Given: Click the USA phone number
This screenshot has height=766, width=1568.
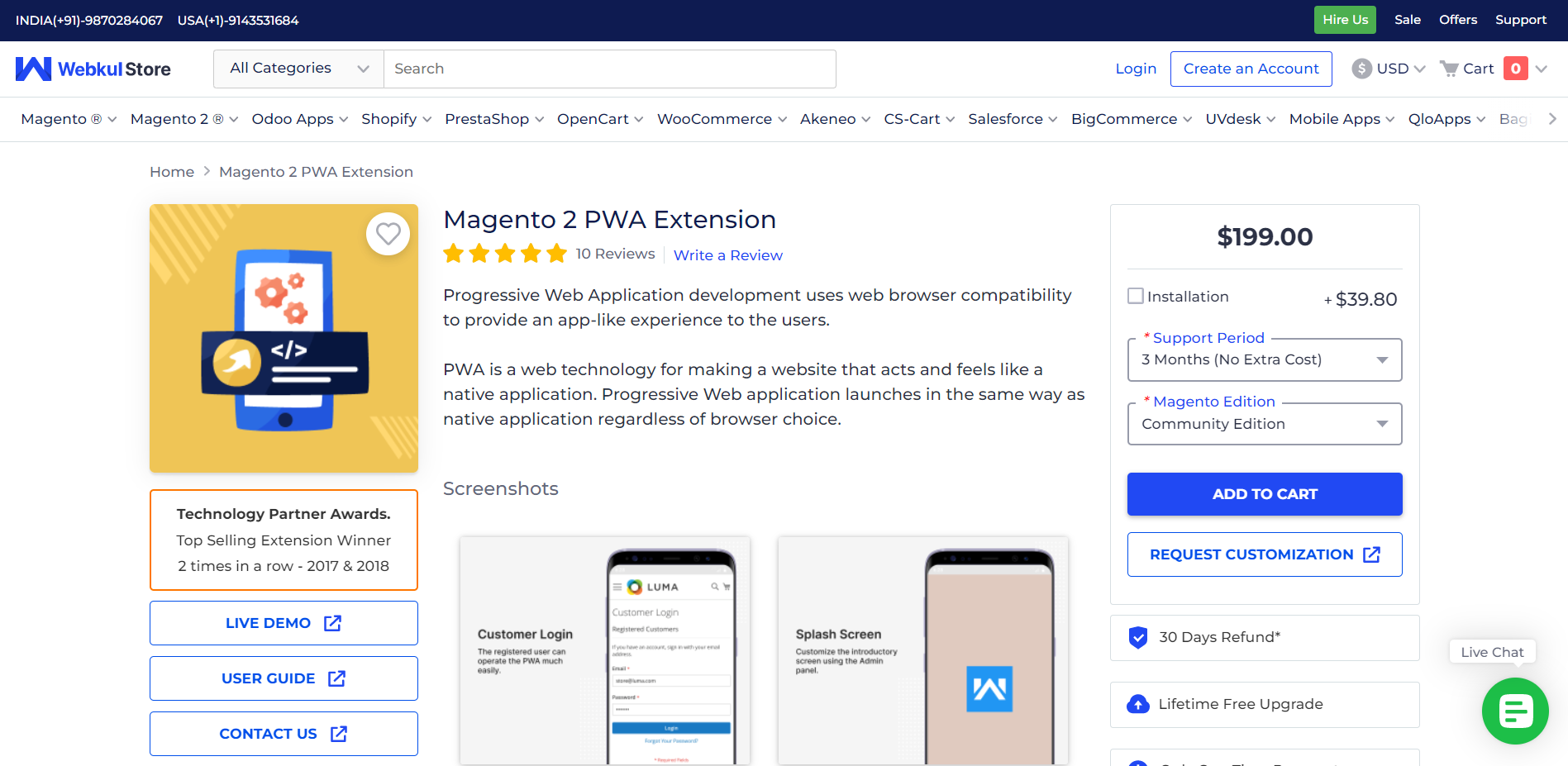Looking at the screenshot, I should (x=238, y=20).
